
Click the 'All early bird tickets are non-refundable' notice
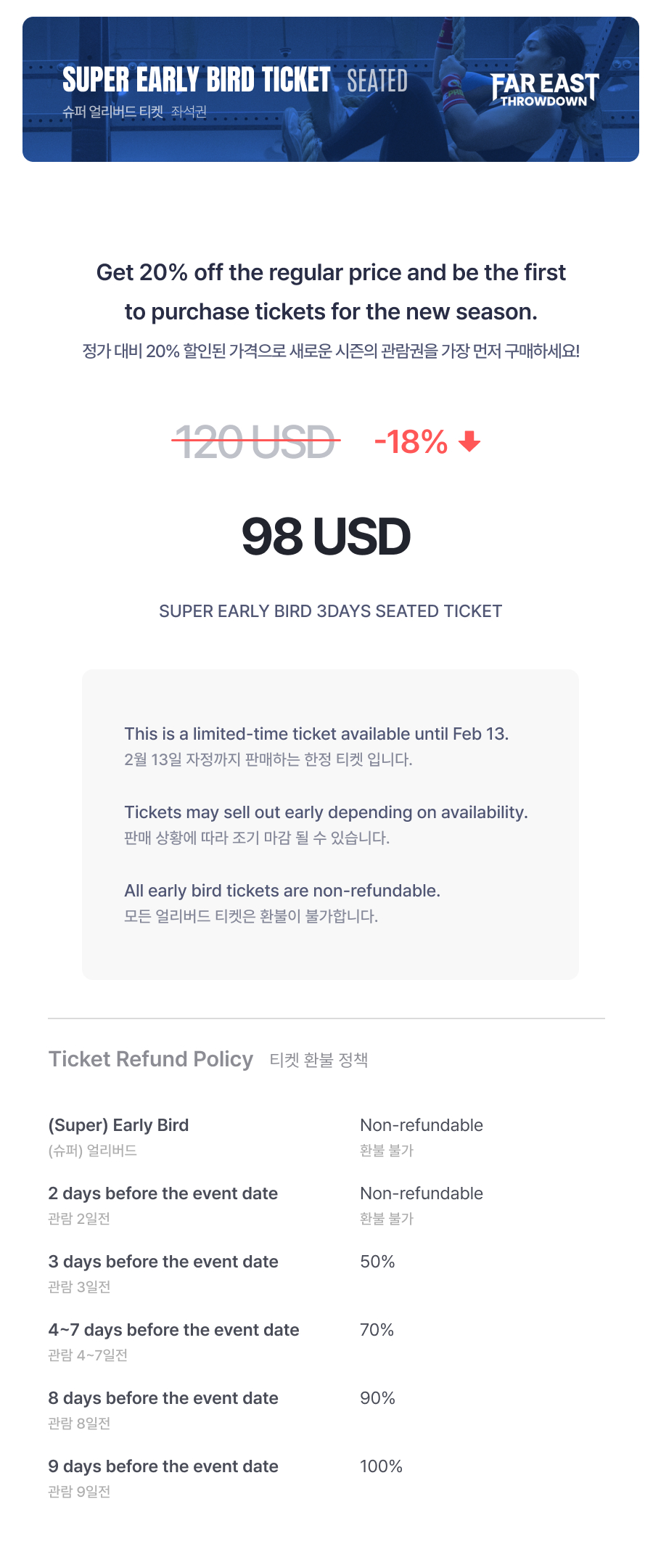tap(282, 891)
